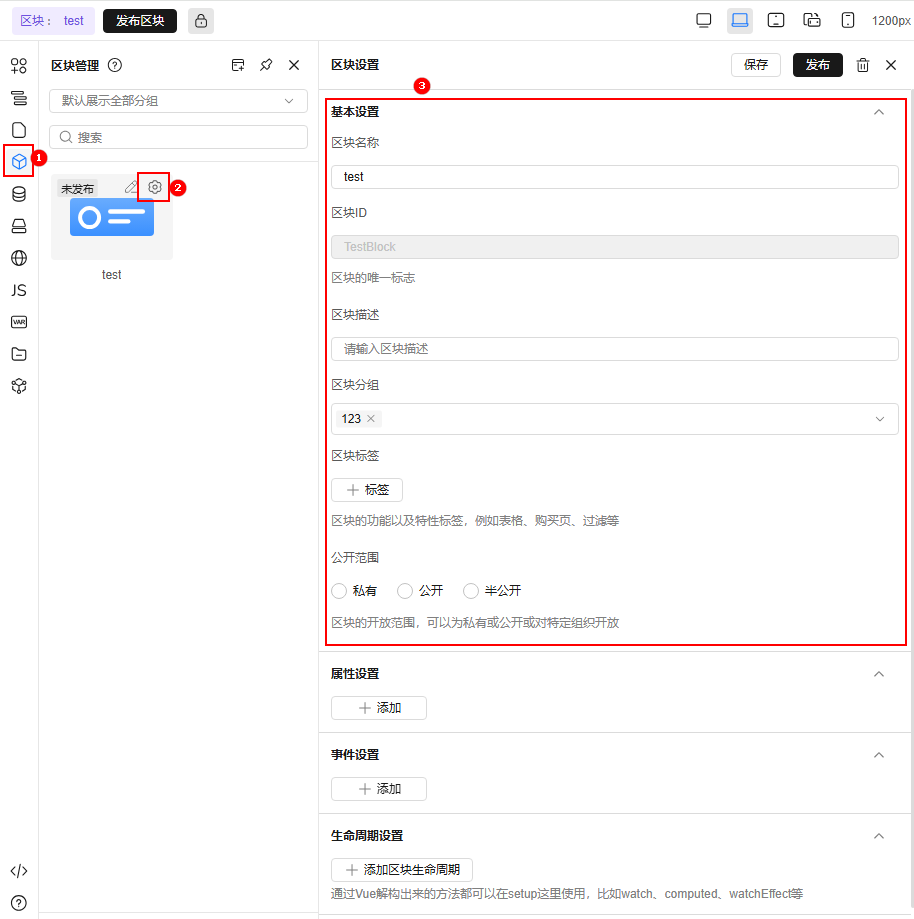Click the 发布区块 button at the top
Image resolution: width=914 pixels, height=919 pixels.
pos(139,20)
